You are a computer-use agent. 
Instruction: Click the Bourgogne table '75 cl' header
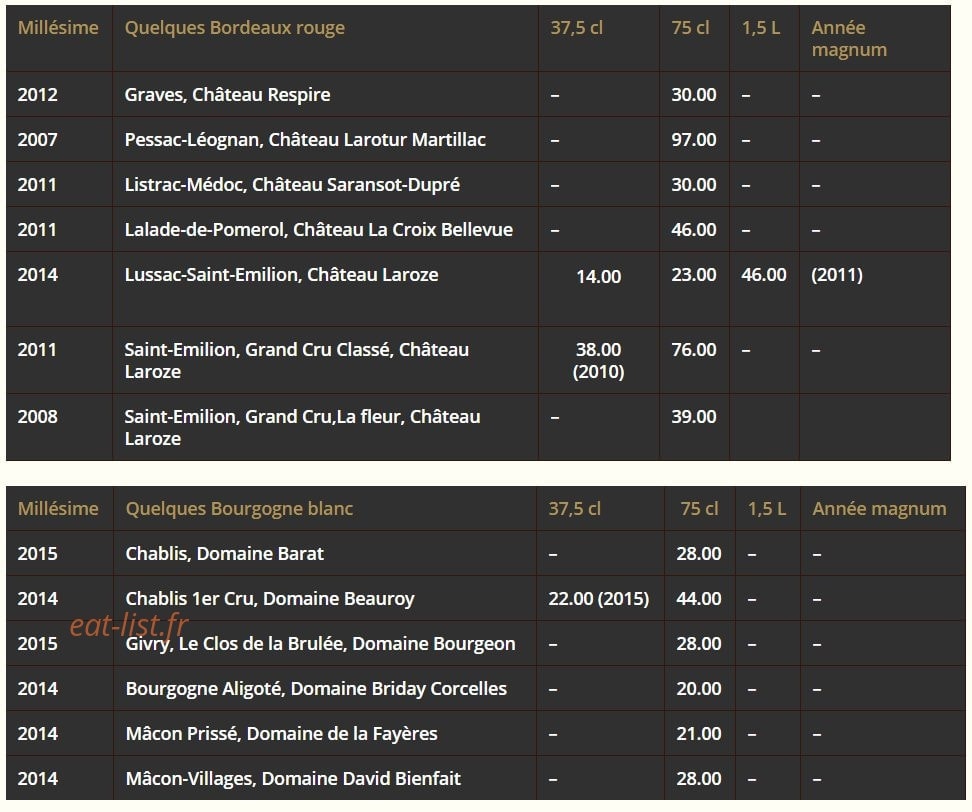click(x=699, y=509)
